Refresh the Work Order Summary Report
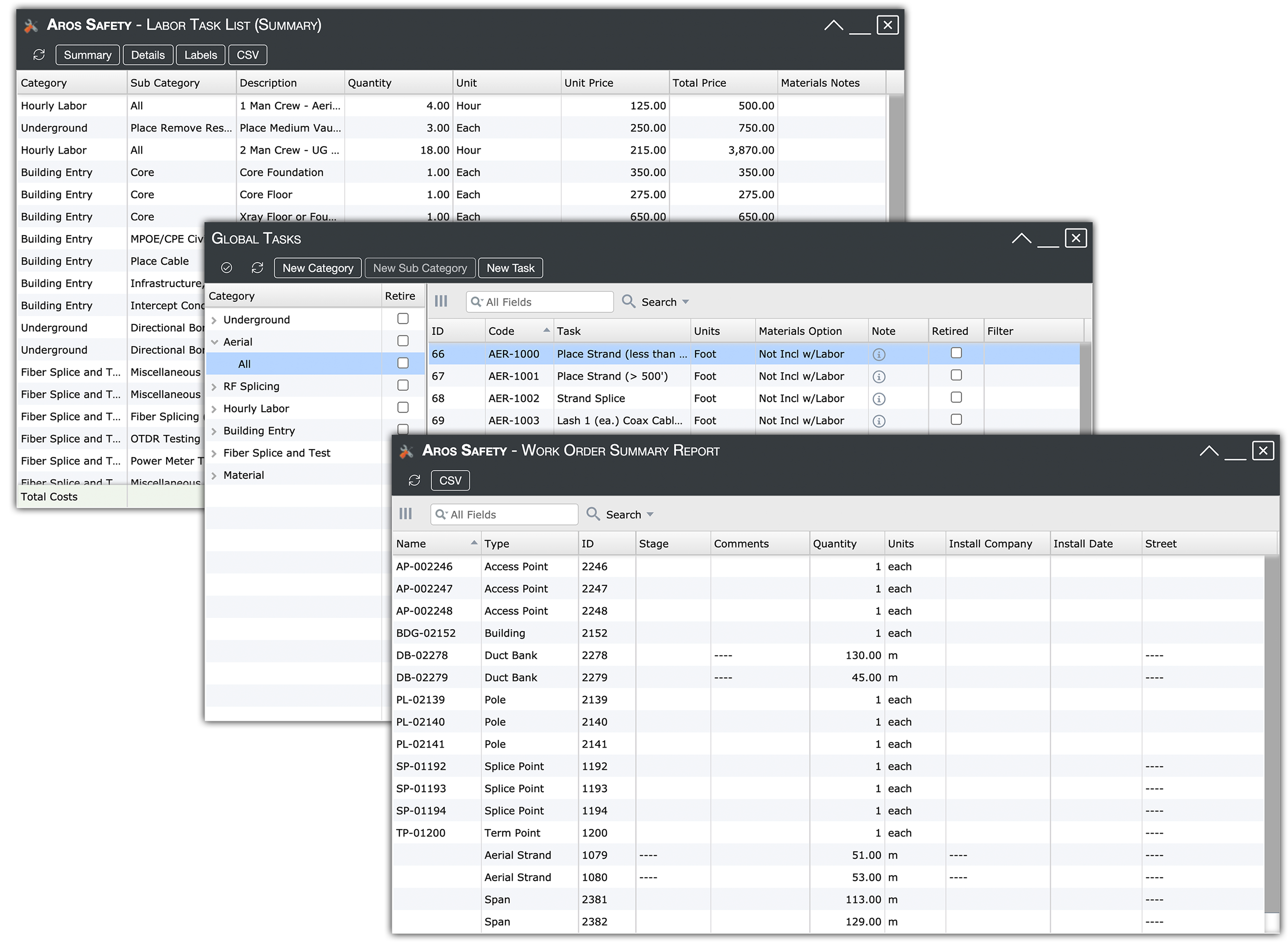Screen dimensions: 1288x942 click(415, 481)
